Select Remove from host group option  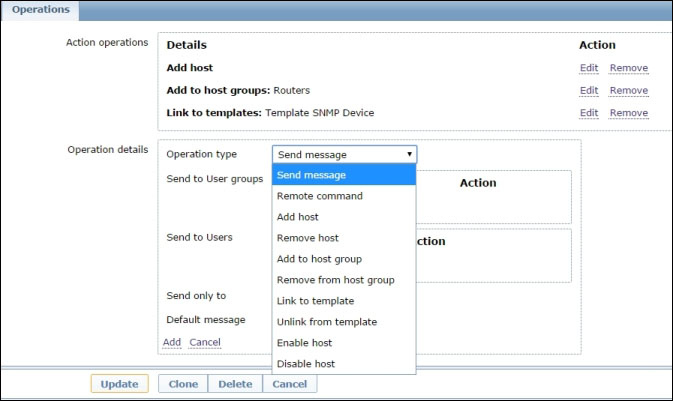coord(335,280)
